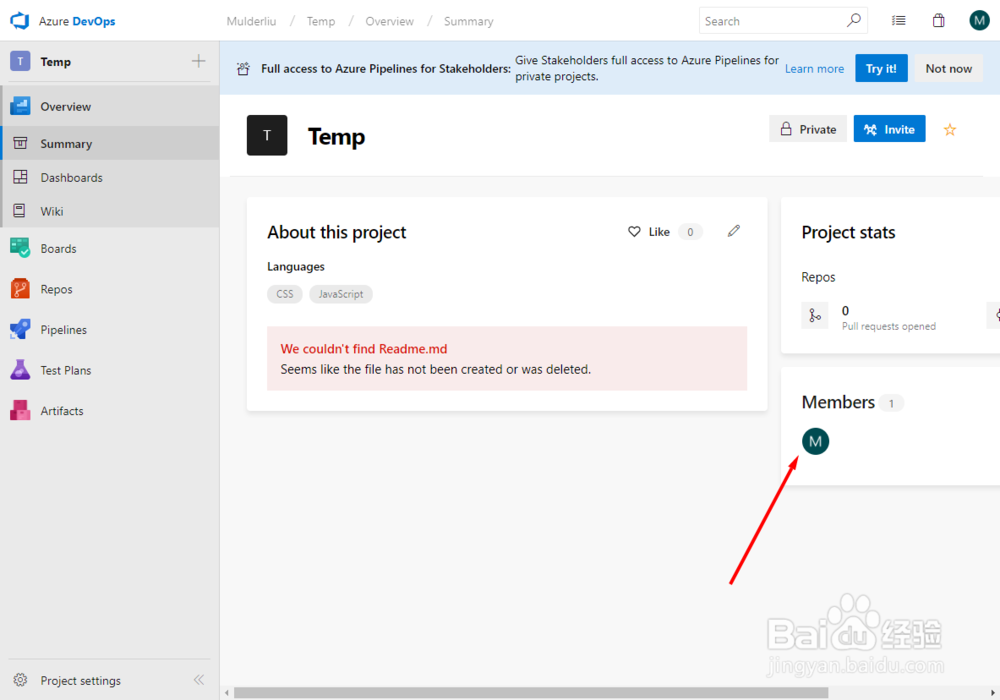Change project visibility via the Private button
1000x700 pixels.
tap(807, 128)
